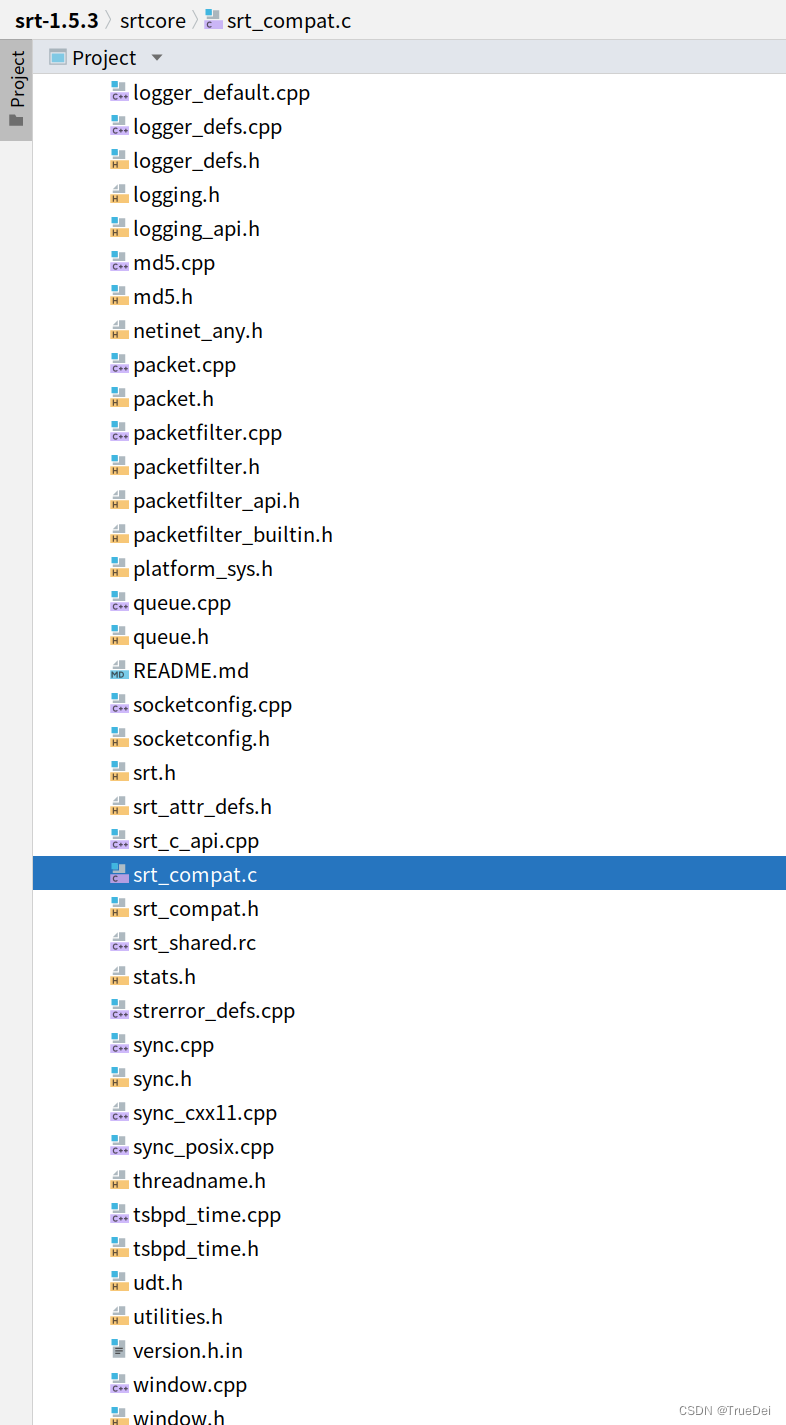Screen dimensions: 786x1425
Task: Click the version.h.in text file icon
Action: (119, 1351)
